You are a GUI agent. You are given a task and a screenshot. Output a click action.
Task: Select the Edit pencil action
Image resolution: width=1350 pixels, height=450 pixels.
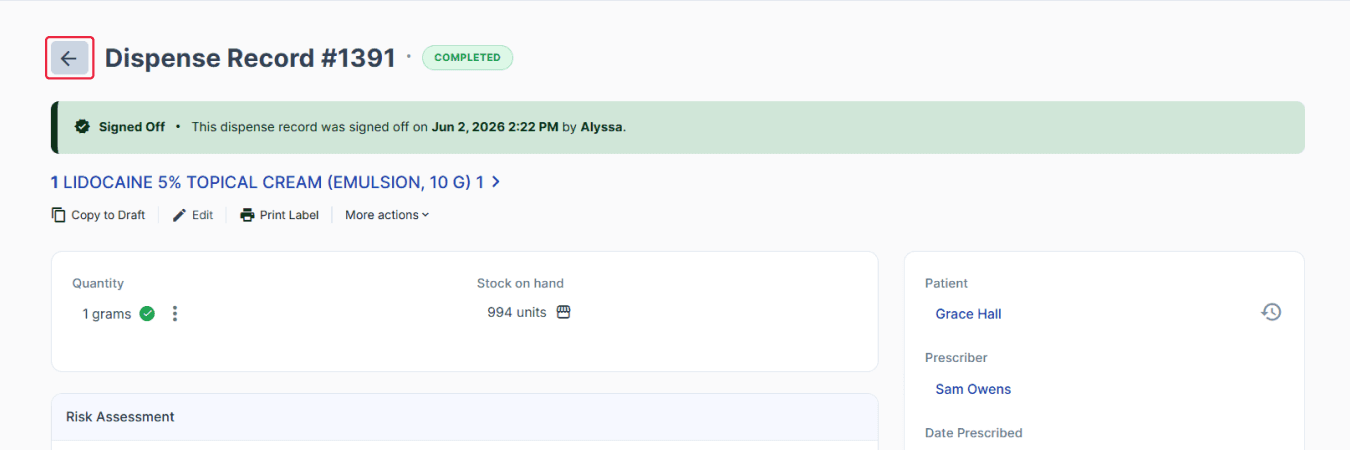click(180, 215)
